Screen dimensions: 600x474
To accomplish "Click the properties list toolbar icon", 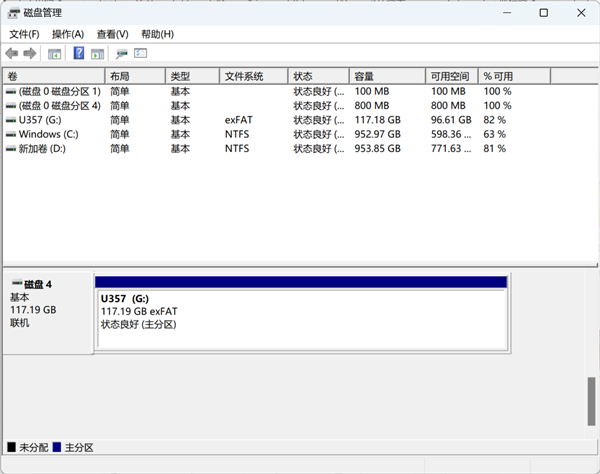I will (141, 53).
